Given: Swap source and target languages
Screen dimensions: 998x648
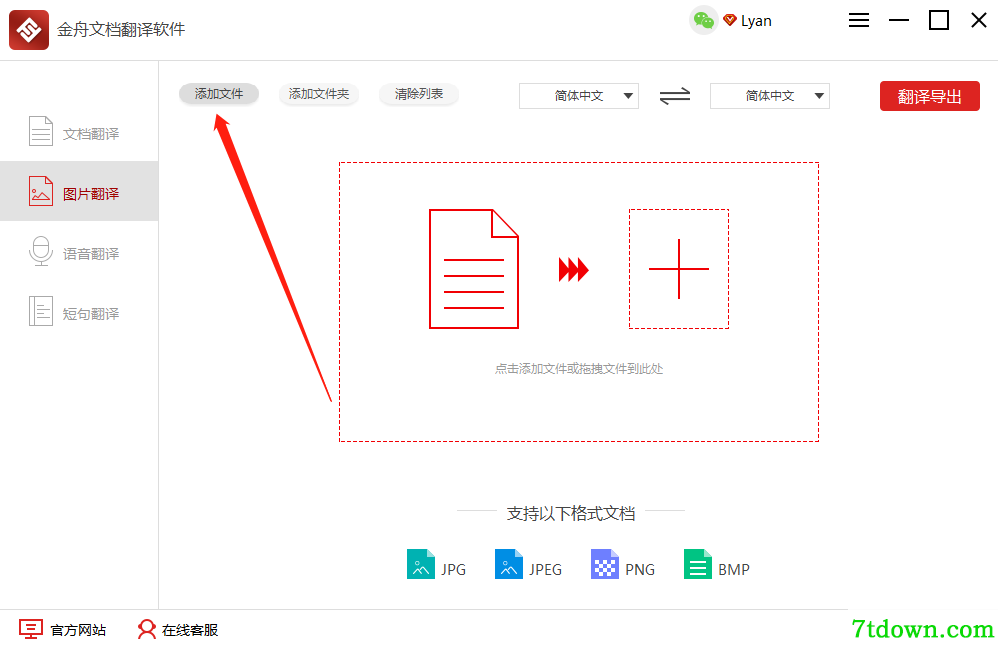Looking at the screenshot, I should click(x=675, y=96).
